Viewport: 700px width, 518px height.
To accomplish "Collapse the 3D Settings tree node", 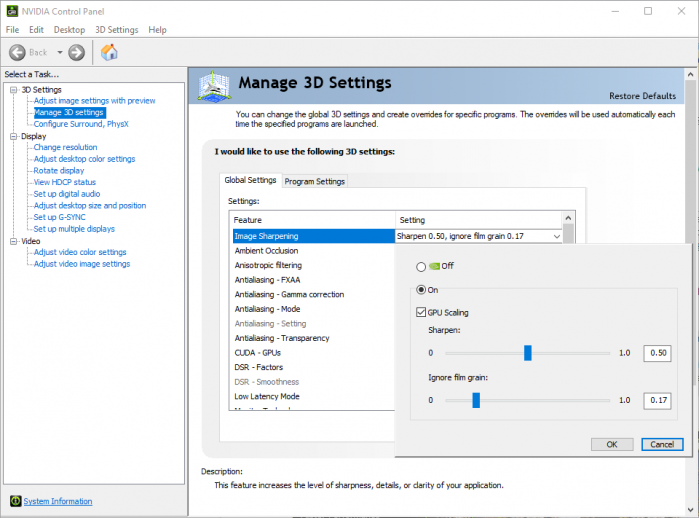I will 14,90.
